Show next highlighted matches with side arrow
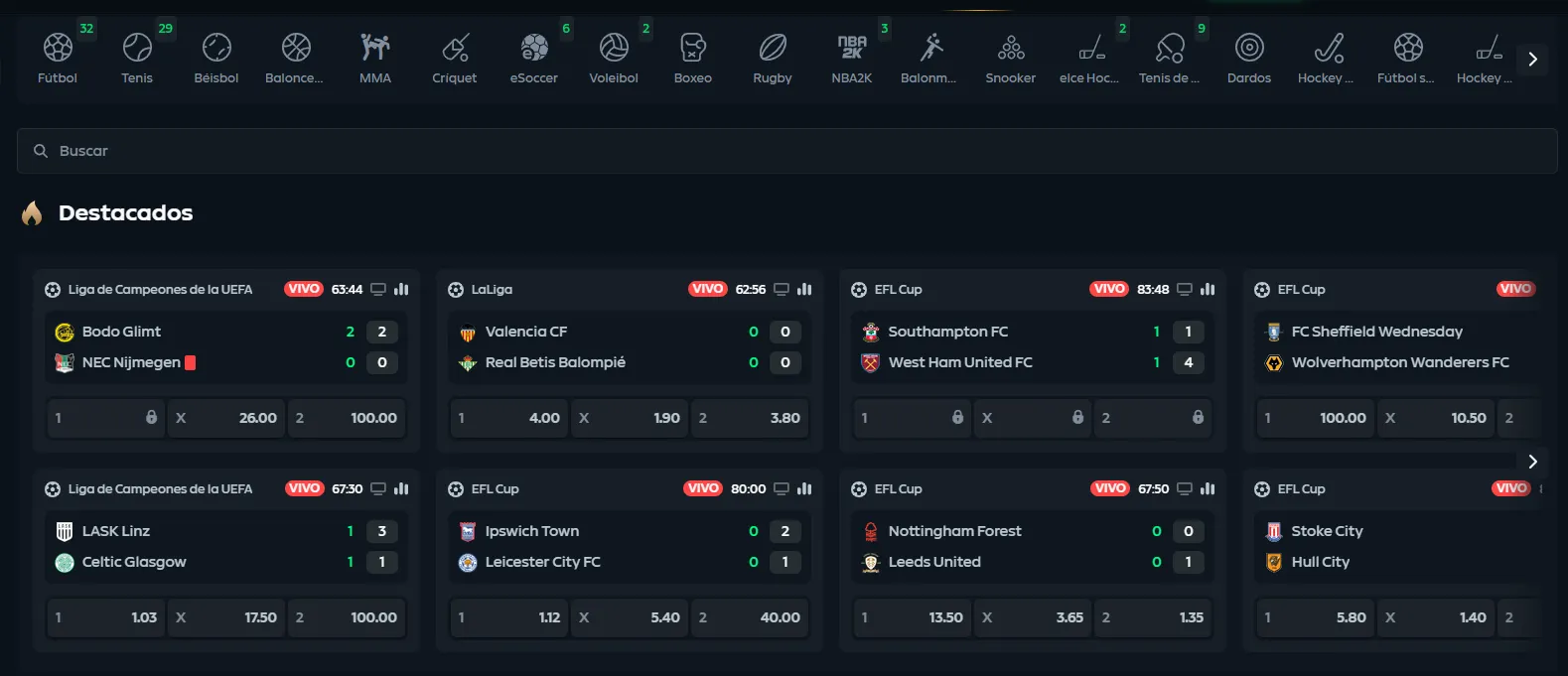 [1532, 462]
